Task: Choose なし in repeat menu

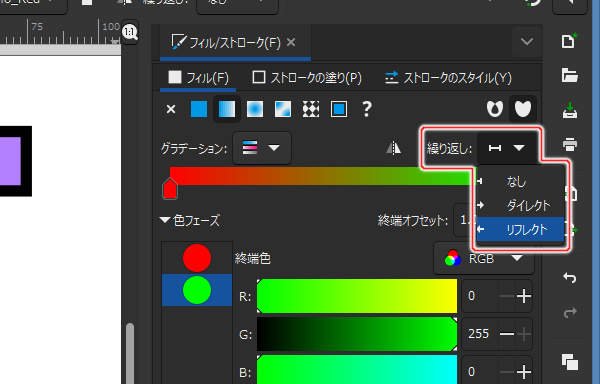Action: [x=520, y=182]
